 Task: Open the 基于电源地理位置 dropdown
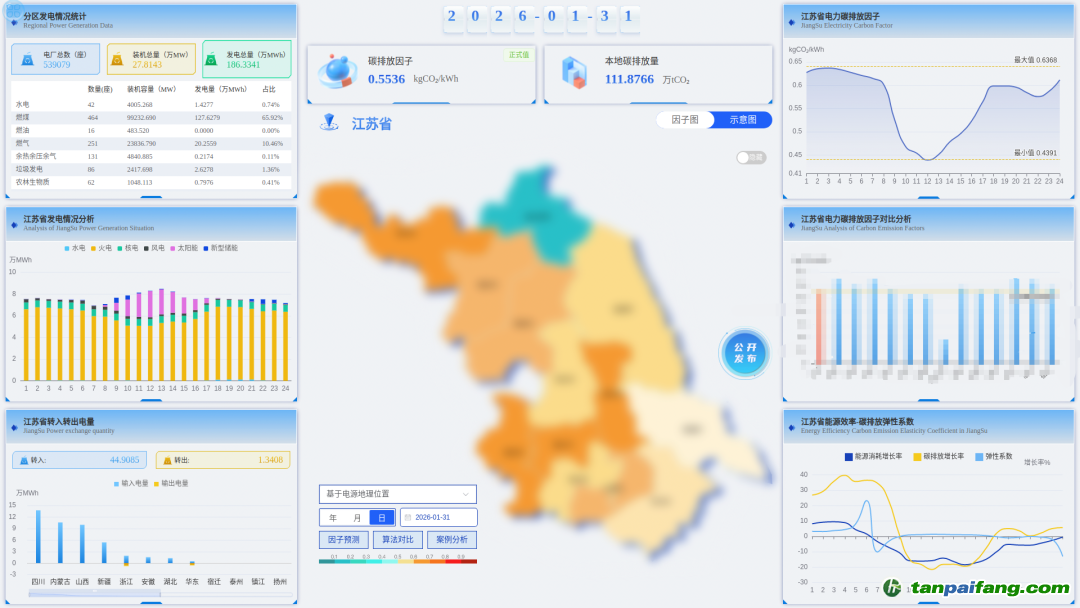(397, 494)
